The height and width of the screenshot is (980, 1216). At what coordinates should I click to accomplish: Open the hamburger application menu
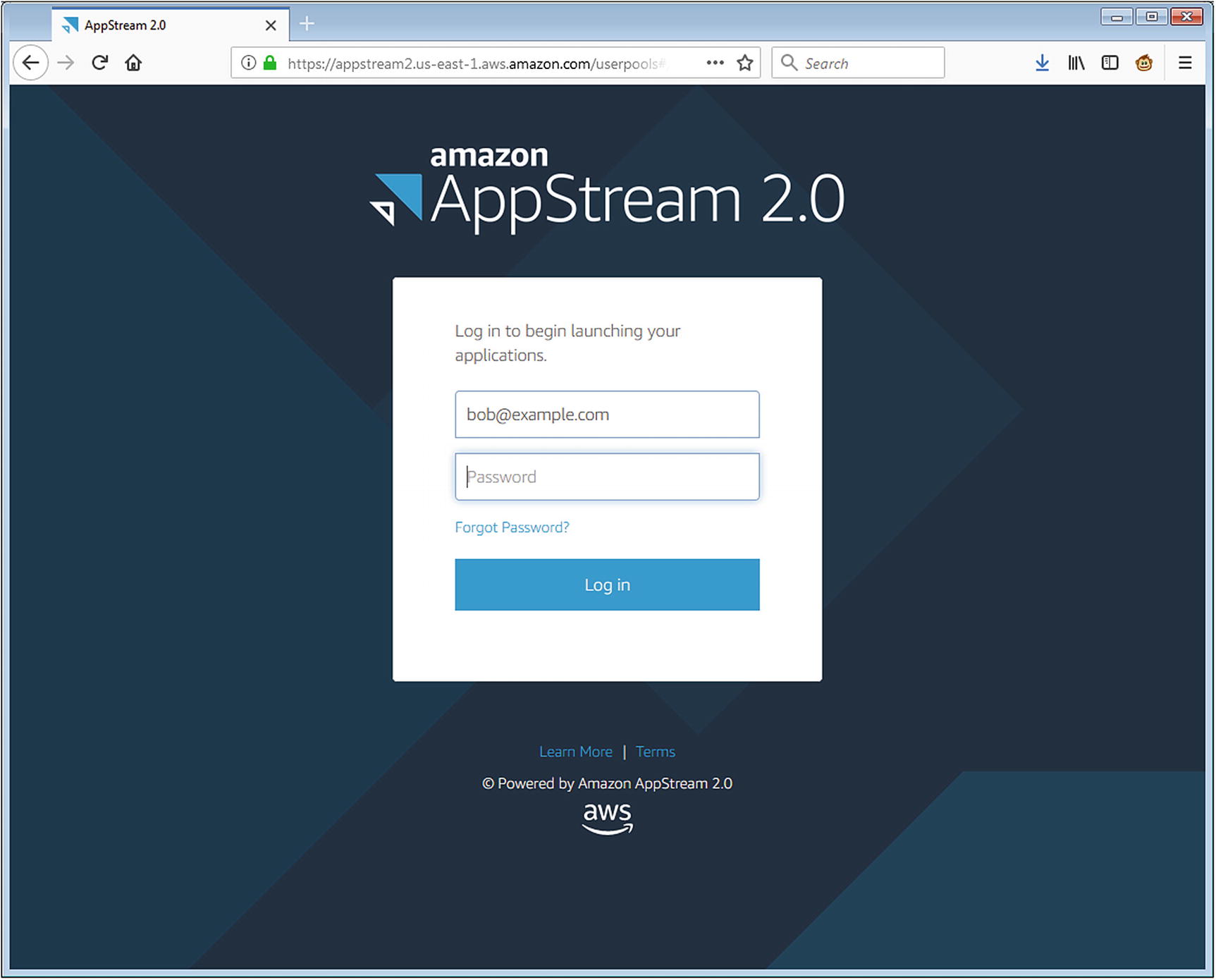pos(1185,63)
